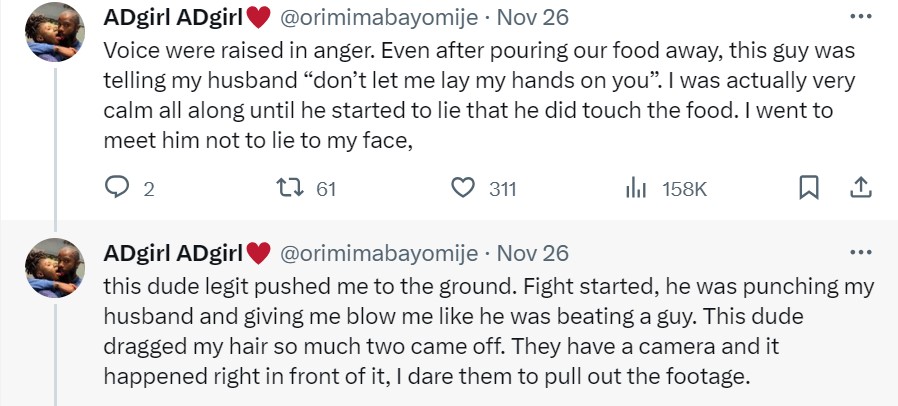This screenshot has width=898, height=406.
Task: Click the 61 reposts count
Action: [x=326, y=188]
